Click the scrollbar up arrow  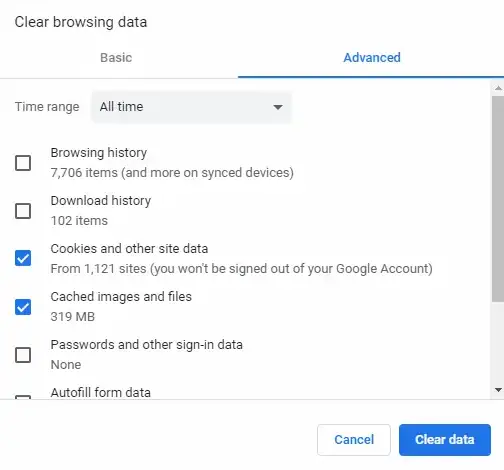498,88
